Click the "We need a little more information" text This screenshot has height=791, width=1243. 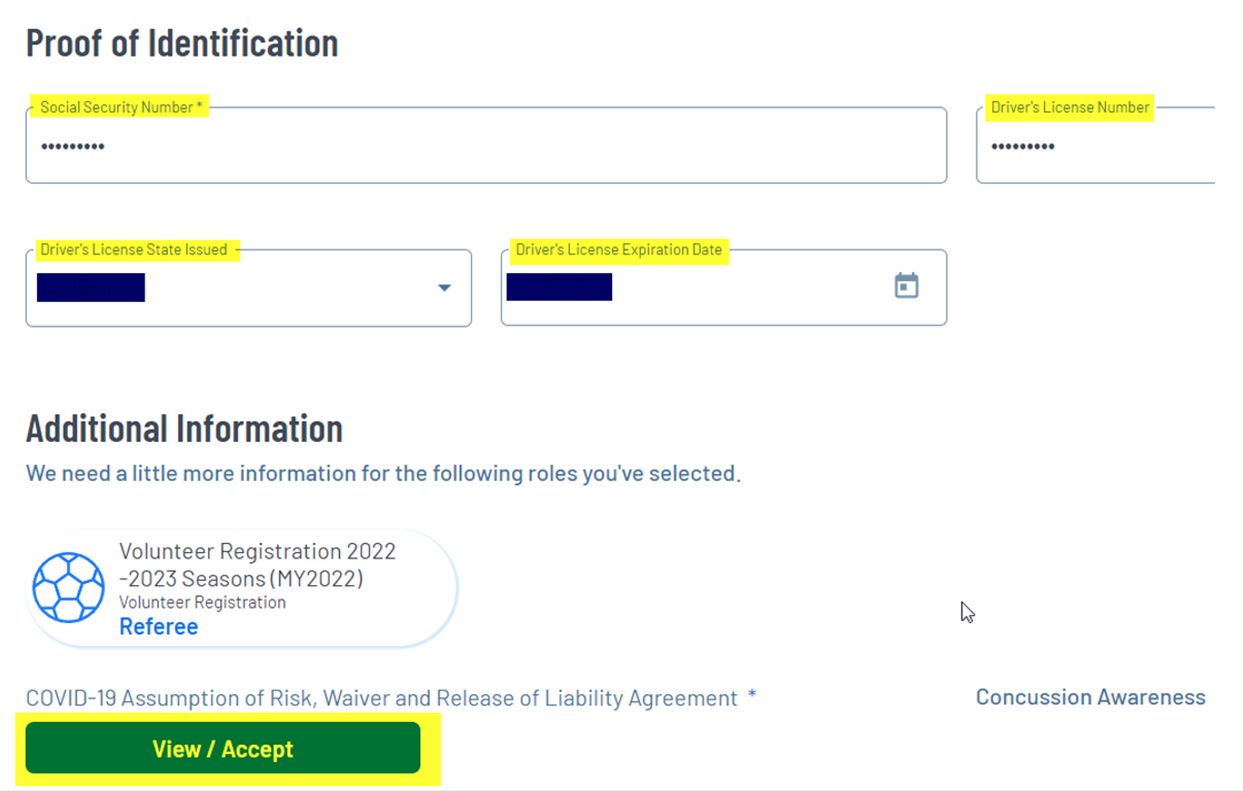[x=383, y=473]
